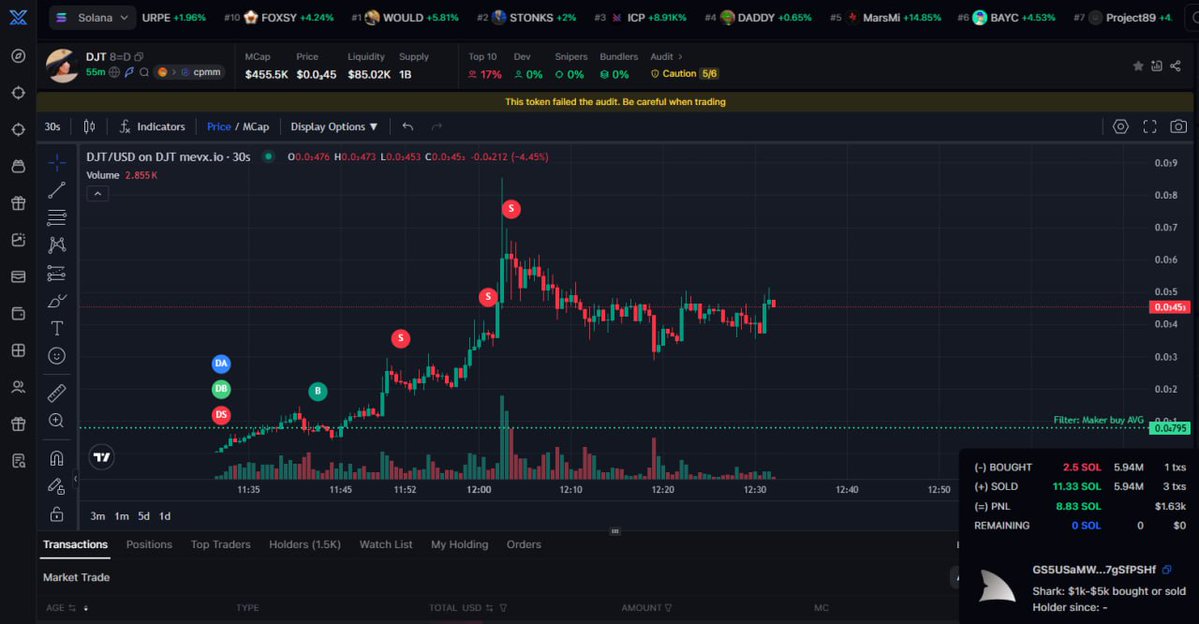Take a chart snapshot with camera icon

point(1178,127)
